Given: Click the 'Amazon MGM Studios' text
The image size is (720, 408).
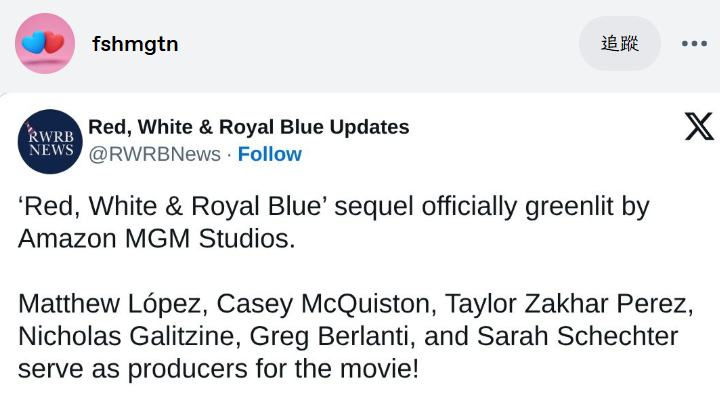Looking at the screenshot, I should coord(156,239).
